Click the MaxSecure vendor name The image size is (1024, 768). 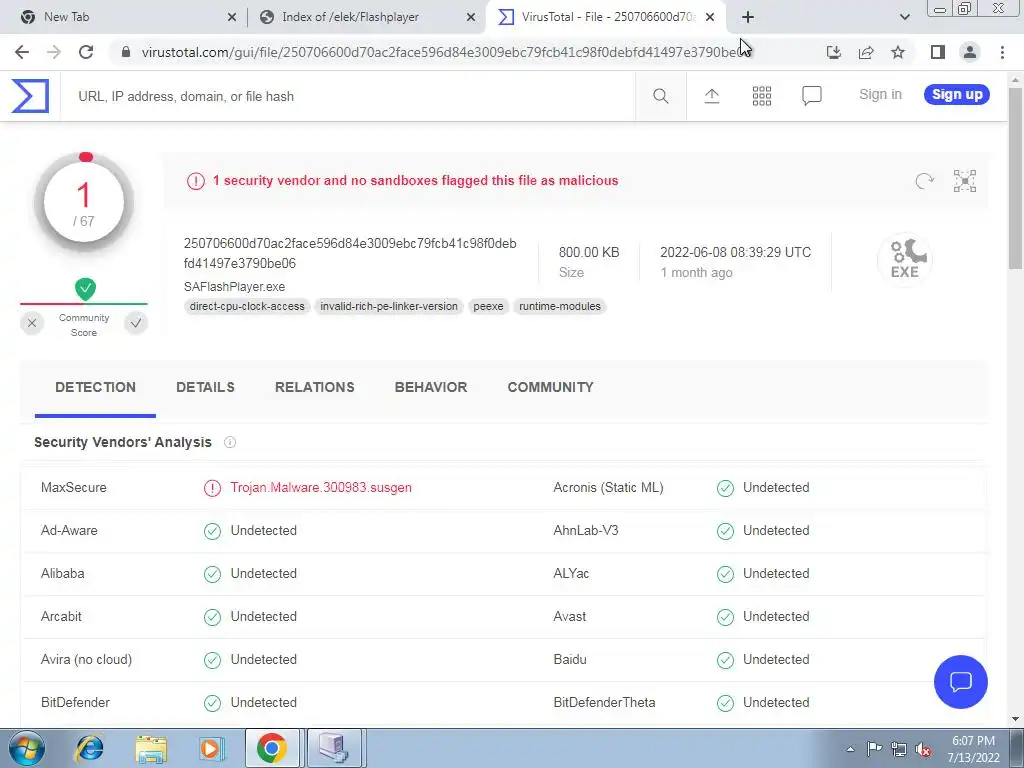click(74, 488)
